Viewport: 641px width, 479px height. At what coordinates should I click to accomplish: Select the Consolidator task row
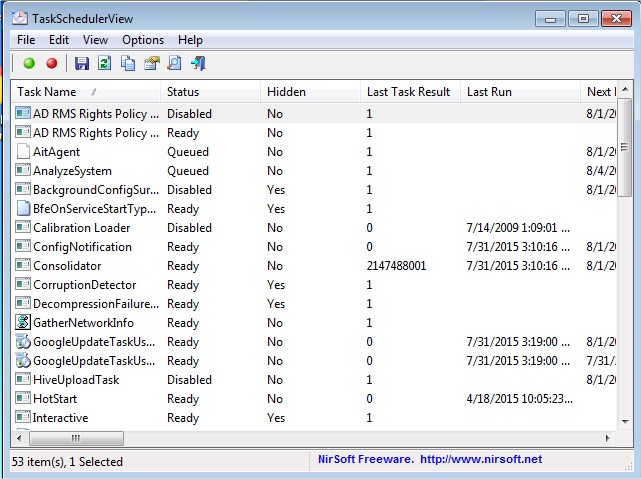click(67, 266)
